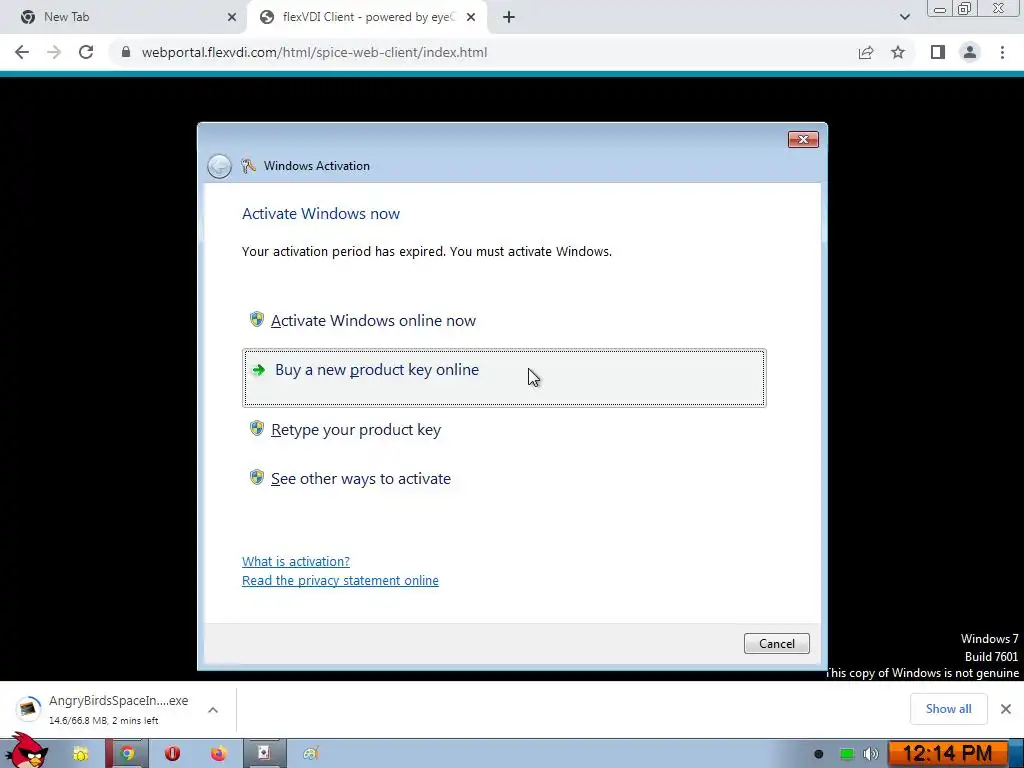
Task: Click the back arrow in Windows Activation dialog
Action: 219,166
